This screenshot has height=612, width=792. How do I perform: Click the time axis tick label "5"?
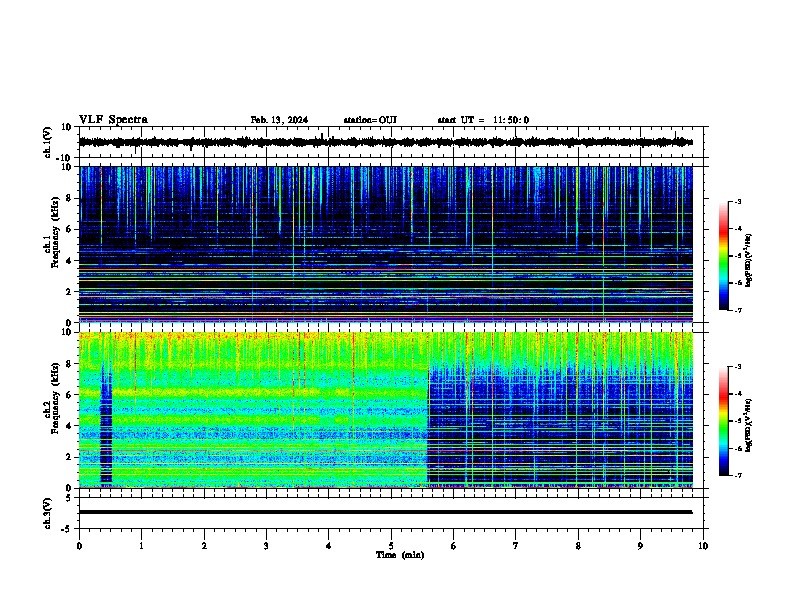391,546
